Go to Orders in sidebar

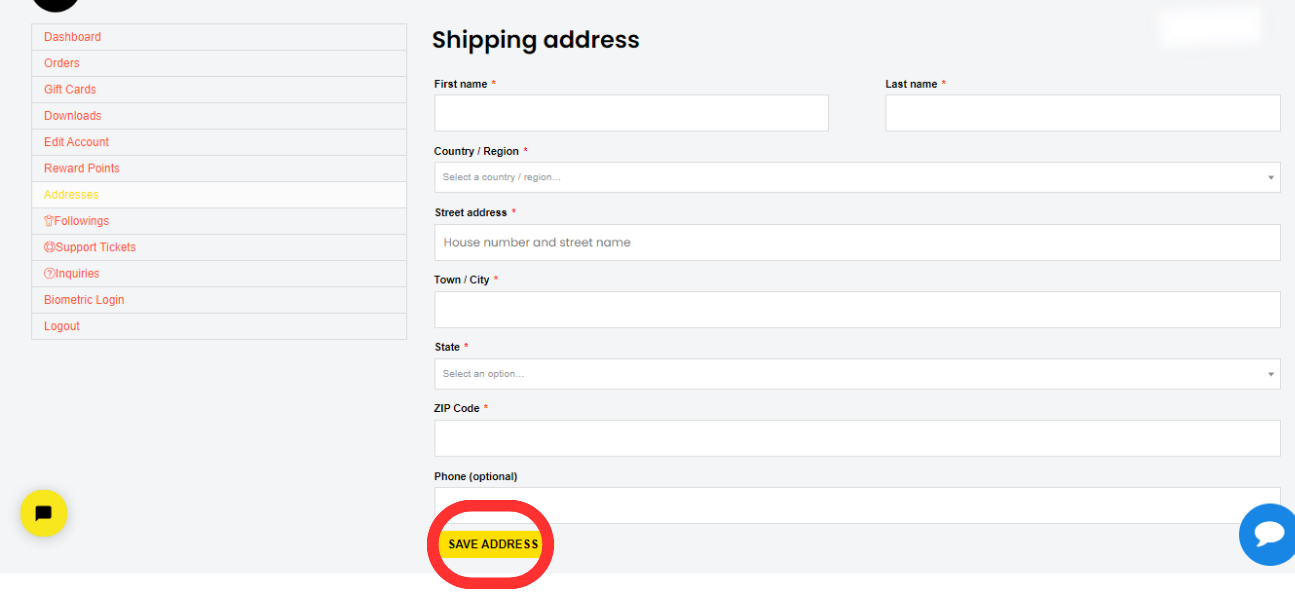tap(61, 63)
